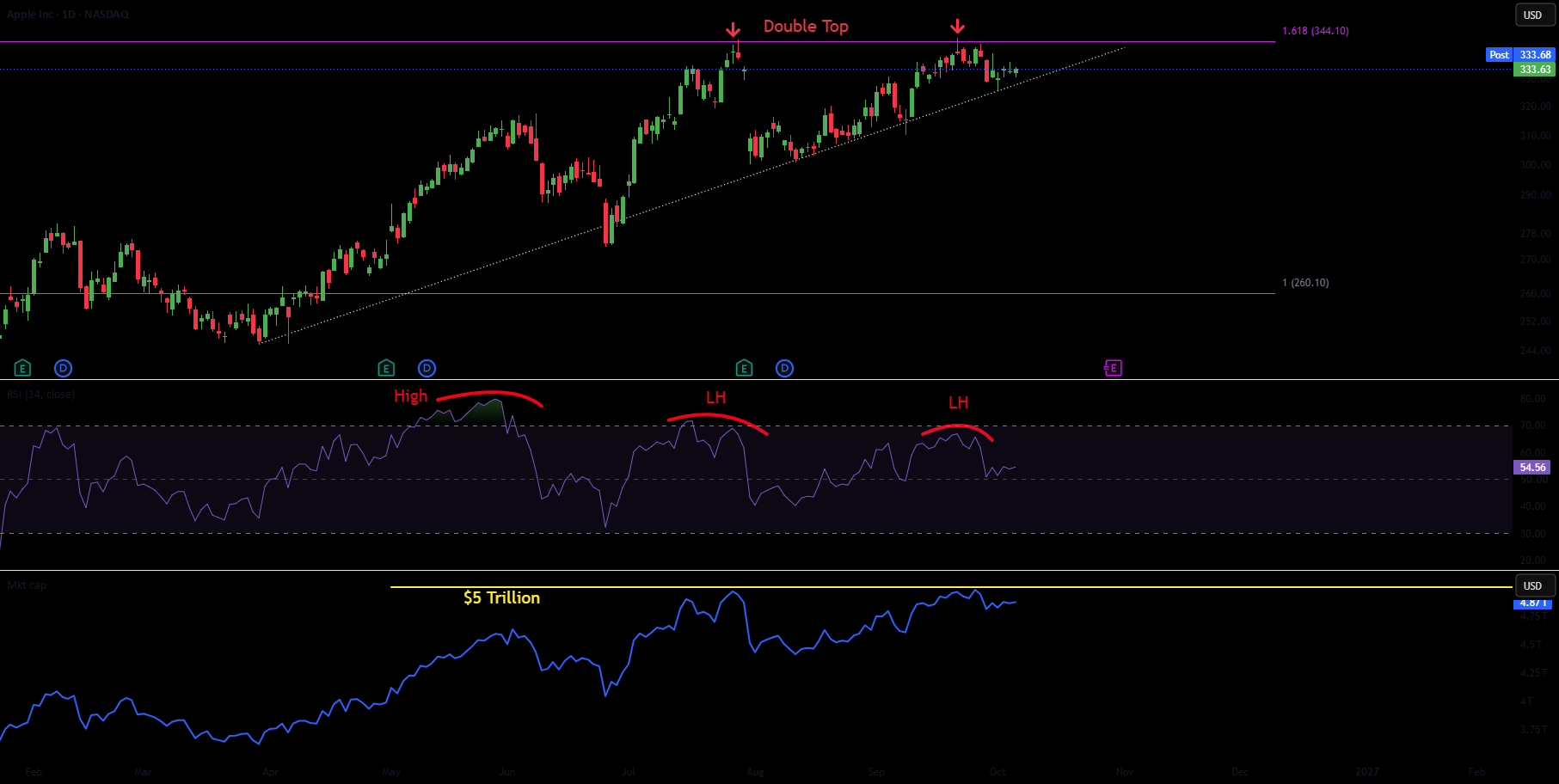Image resolution: width=1559 pixels, height=784 pixels.
Task: Select the LH label above the September RSI peak
Action: tap(958, 402)
